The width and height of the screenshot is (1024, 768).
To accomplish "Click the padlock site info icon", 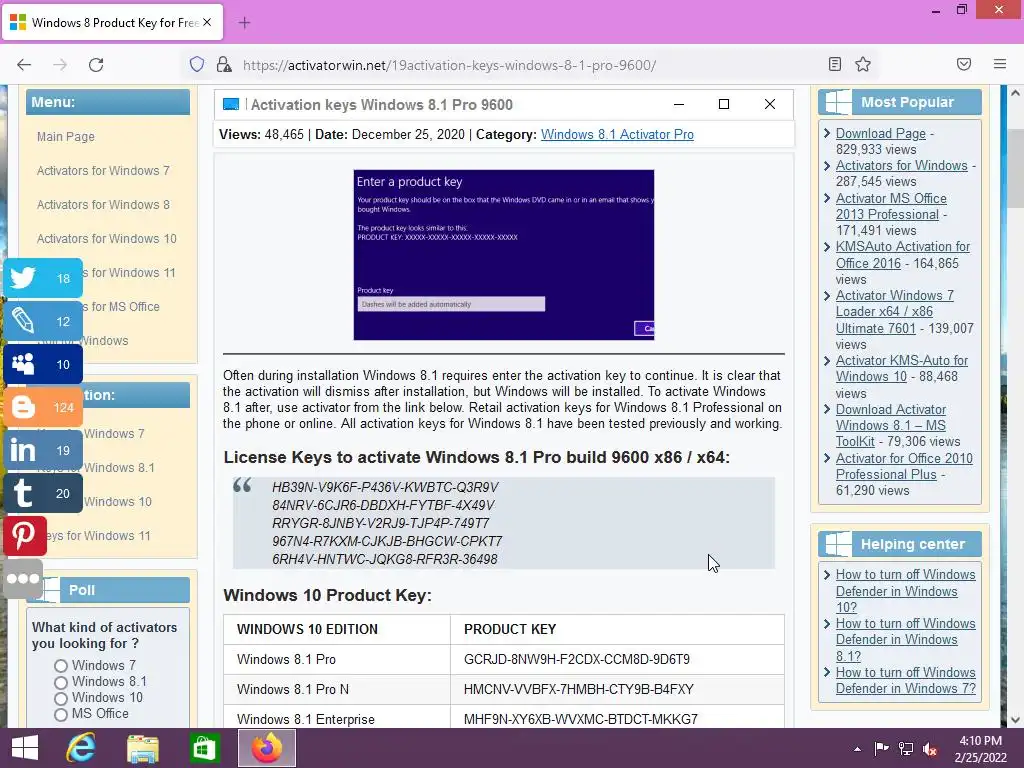I will click(223, 65).
